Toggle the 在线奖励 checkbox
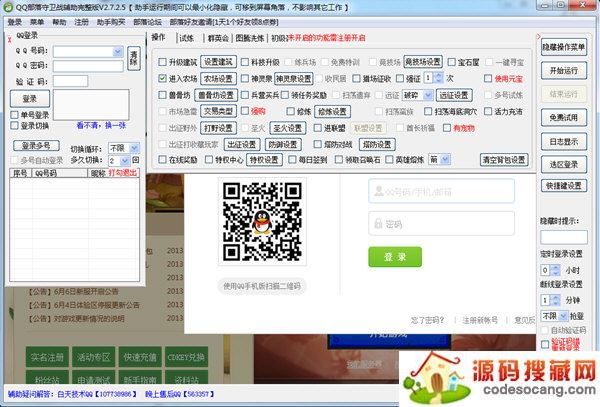This screenshot has width=600, height=407. pyautogui.click(x=162, y=160)
